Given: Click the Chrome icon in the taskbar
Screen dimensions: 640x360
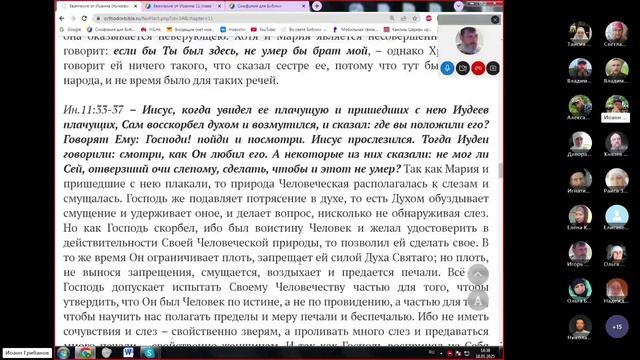Looking at the screenshot, I should tap(85, 353).
